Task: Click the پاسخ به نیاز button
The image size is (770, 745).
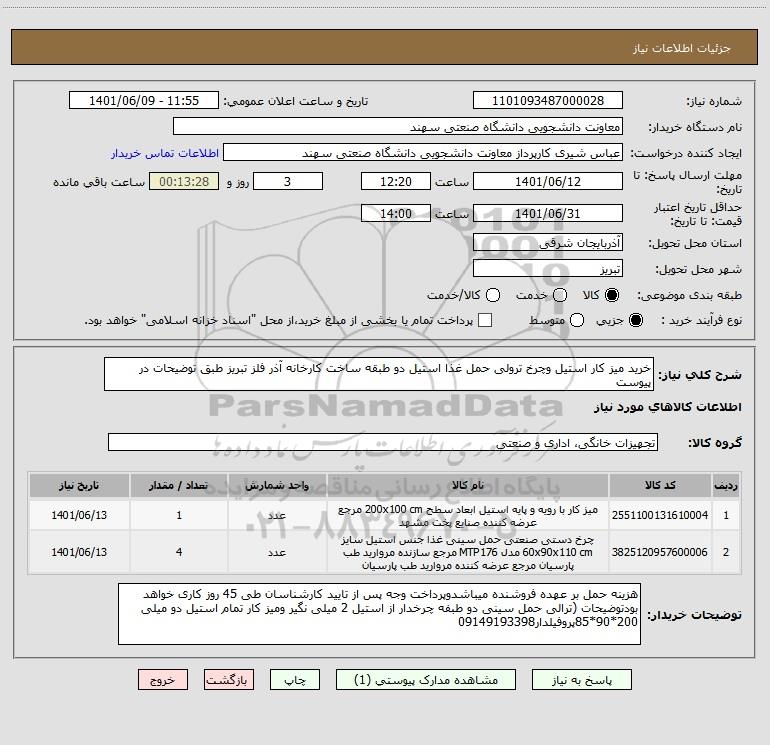Action: click(581, 680)
